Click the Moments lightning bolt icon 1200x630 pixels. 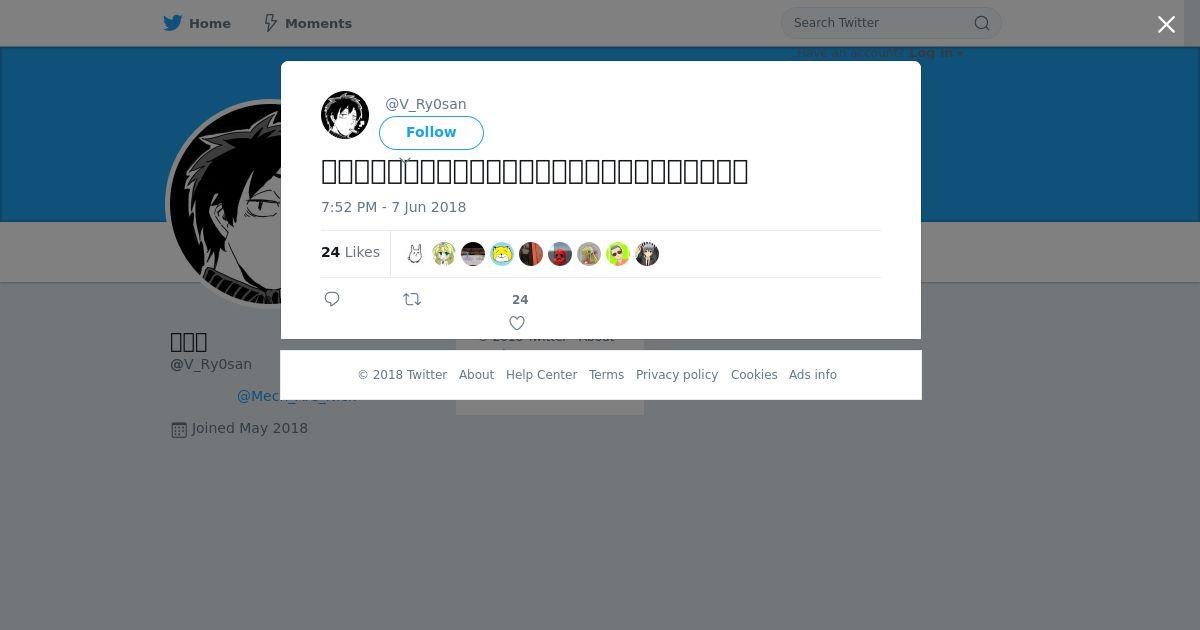click(270, 23)
